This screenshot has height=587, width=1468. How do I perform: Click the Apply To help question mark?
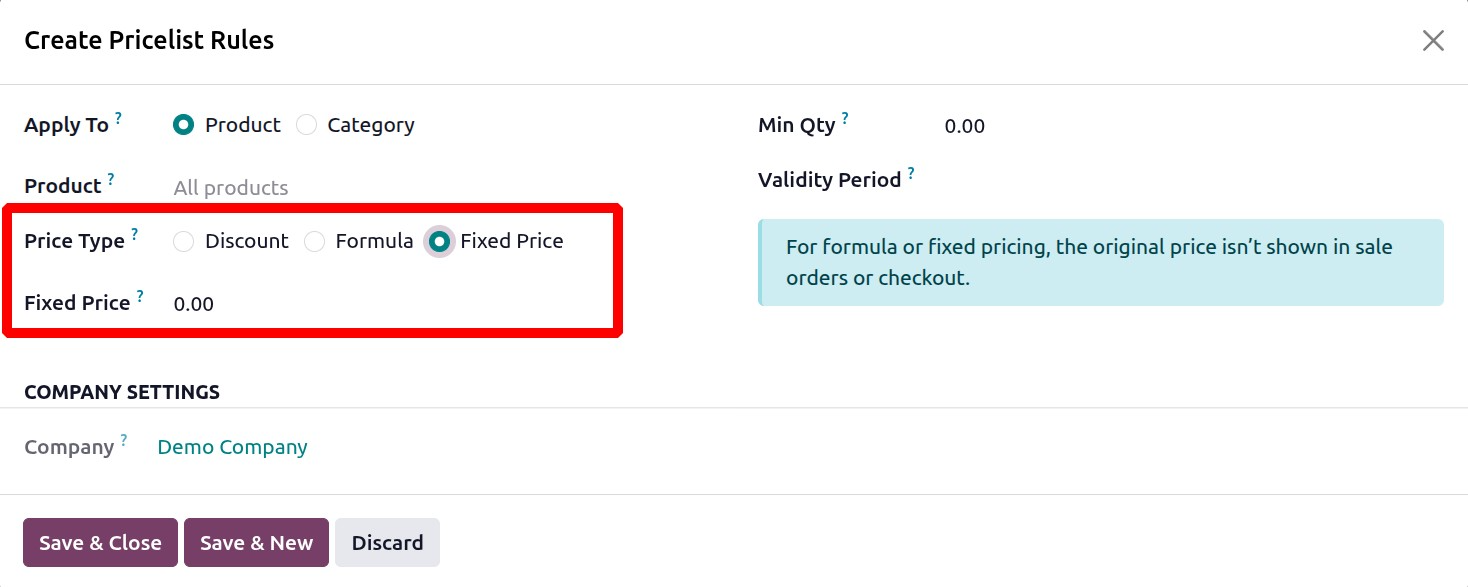[x=118, y=118]
